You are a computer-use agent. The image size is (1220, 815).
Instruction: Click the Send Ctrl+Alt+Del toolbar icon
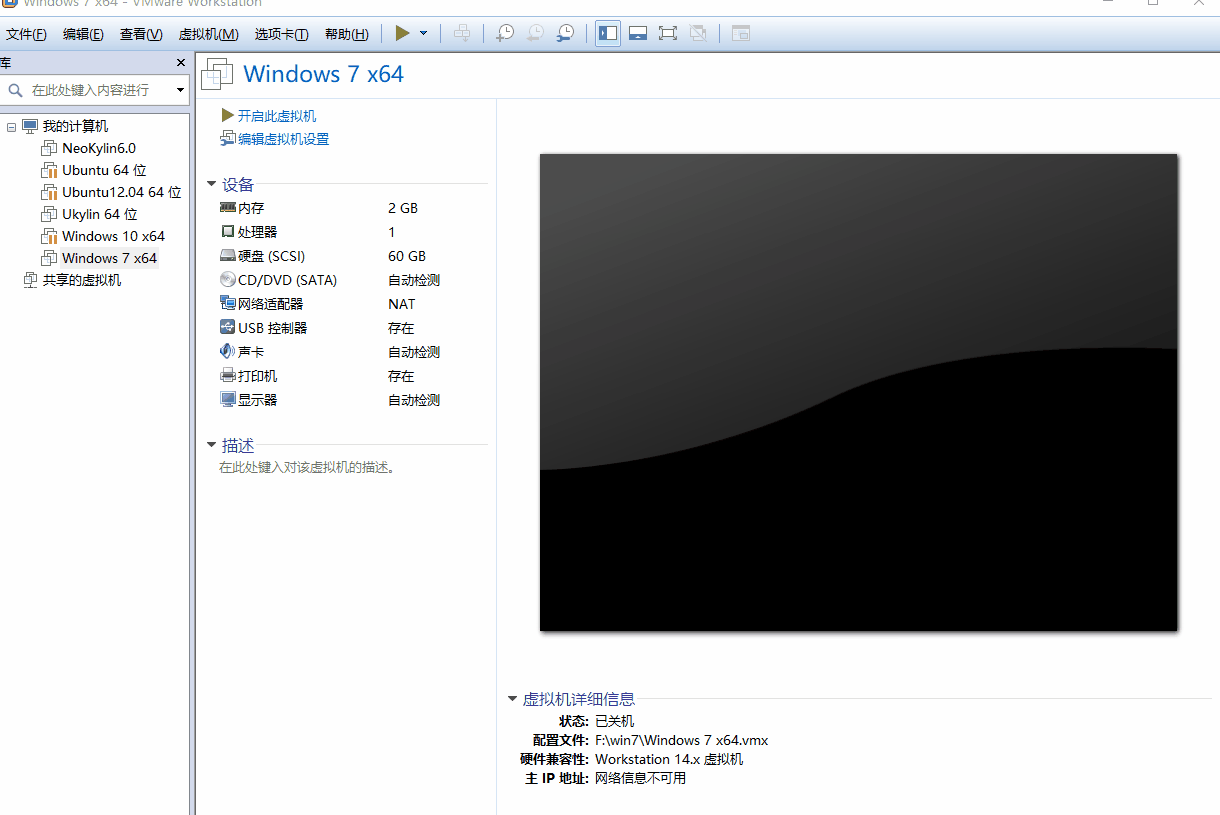(x=462, y=33)
